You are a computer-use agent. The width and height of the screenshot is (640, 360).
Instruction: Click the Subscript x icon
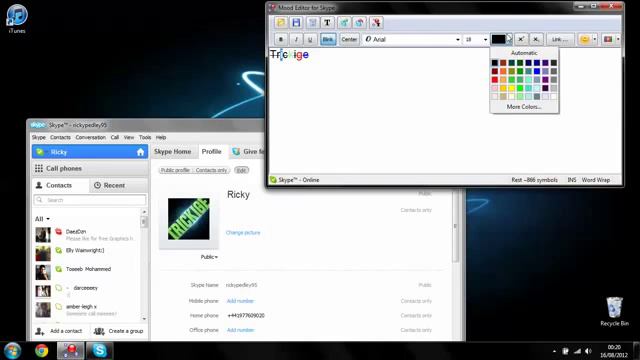point(536,39)
